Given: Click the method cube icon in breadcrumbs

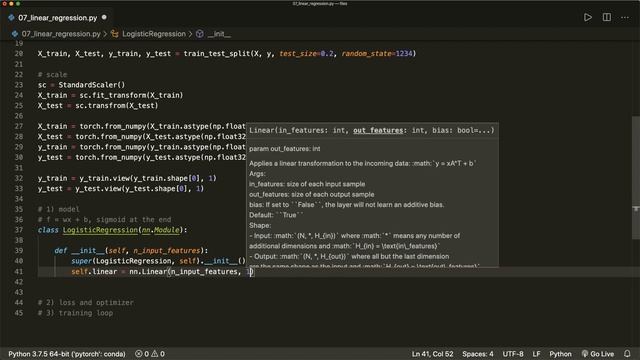Looking at the screenshot, I should (x=200, y=34).
